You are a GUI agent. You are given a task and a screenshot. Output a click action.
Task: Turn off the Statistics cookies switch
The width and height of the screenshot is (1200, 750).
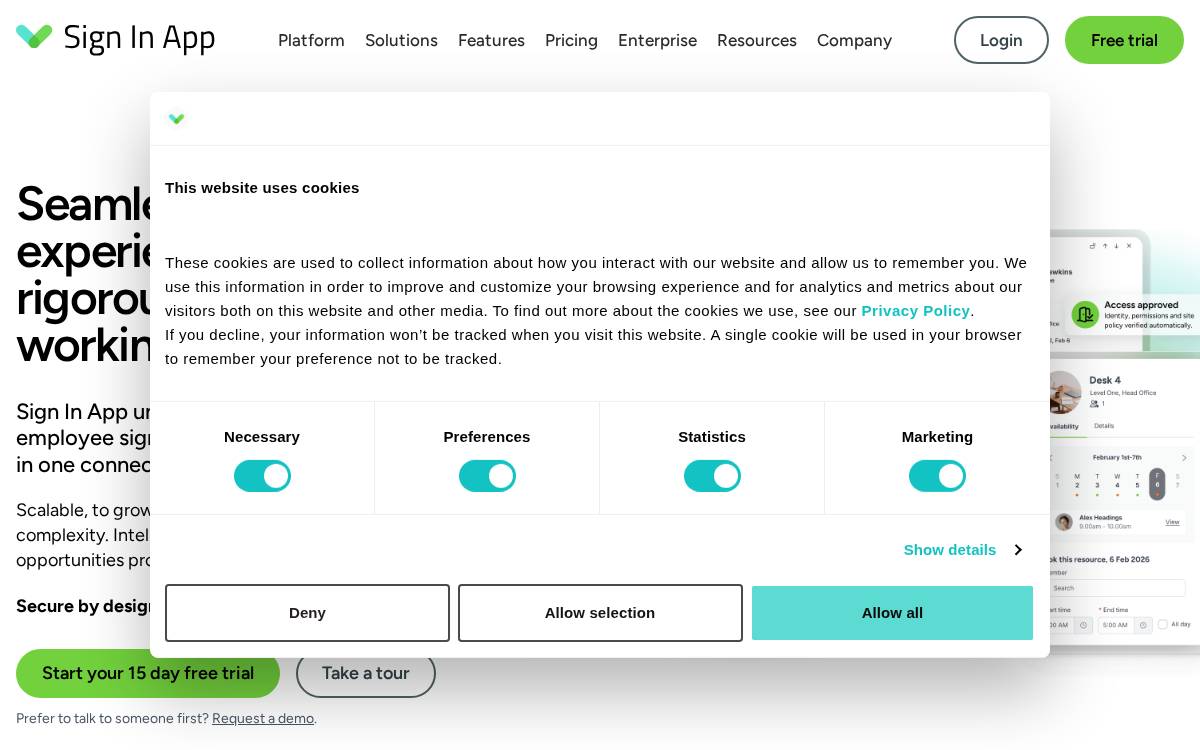coord(712,476)
